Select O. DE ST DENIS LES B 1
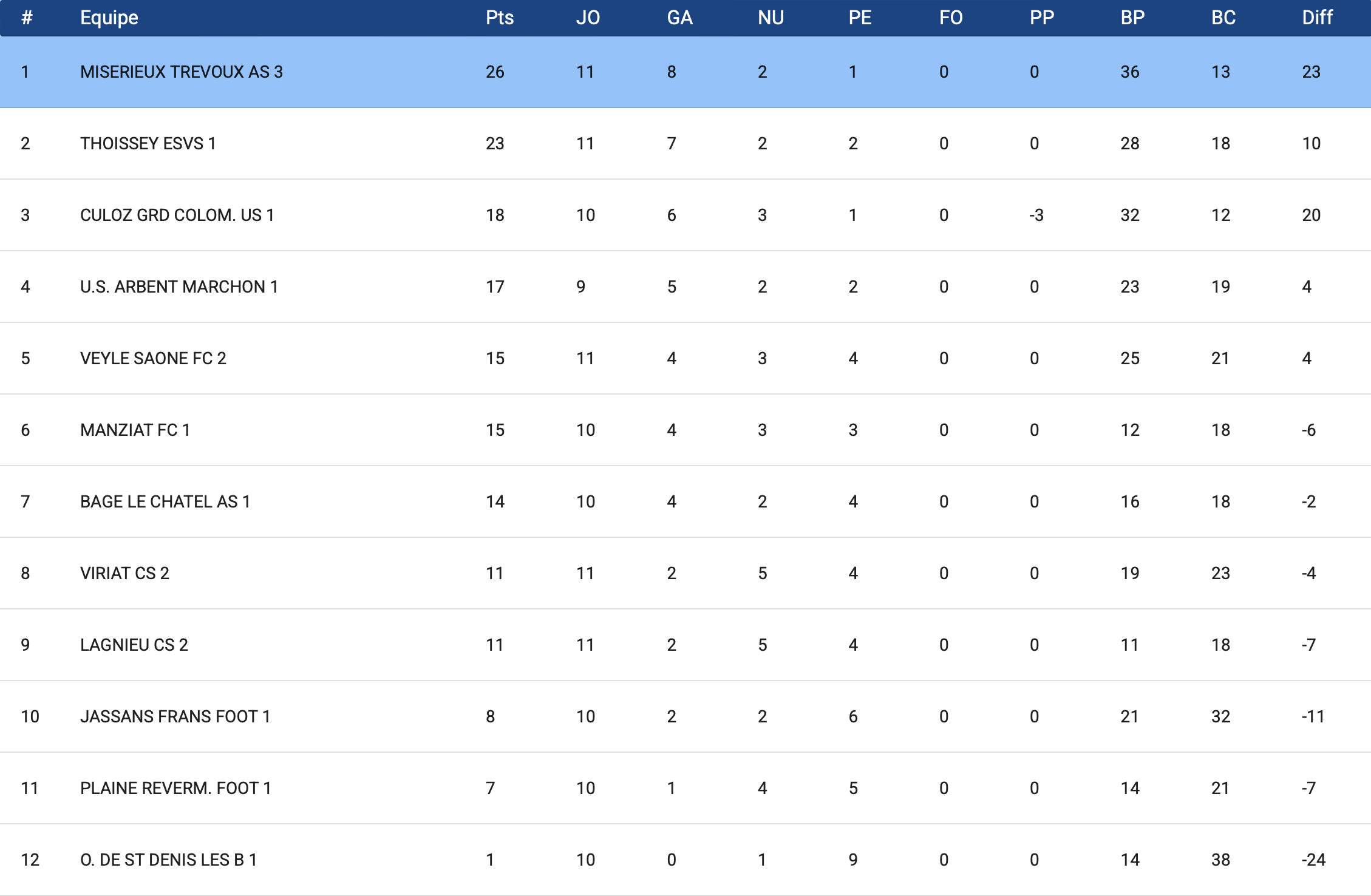The height and width of the screenshot is (896, 1371). click(168, 860)
